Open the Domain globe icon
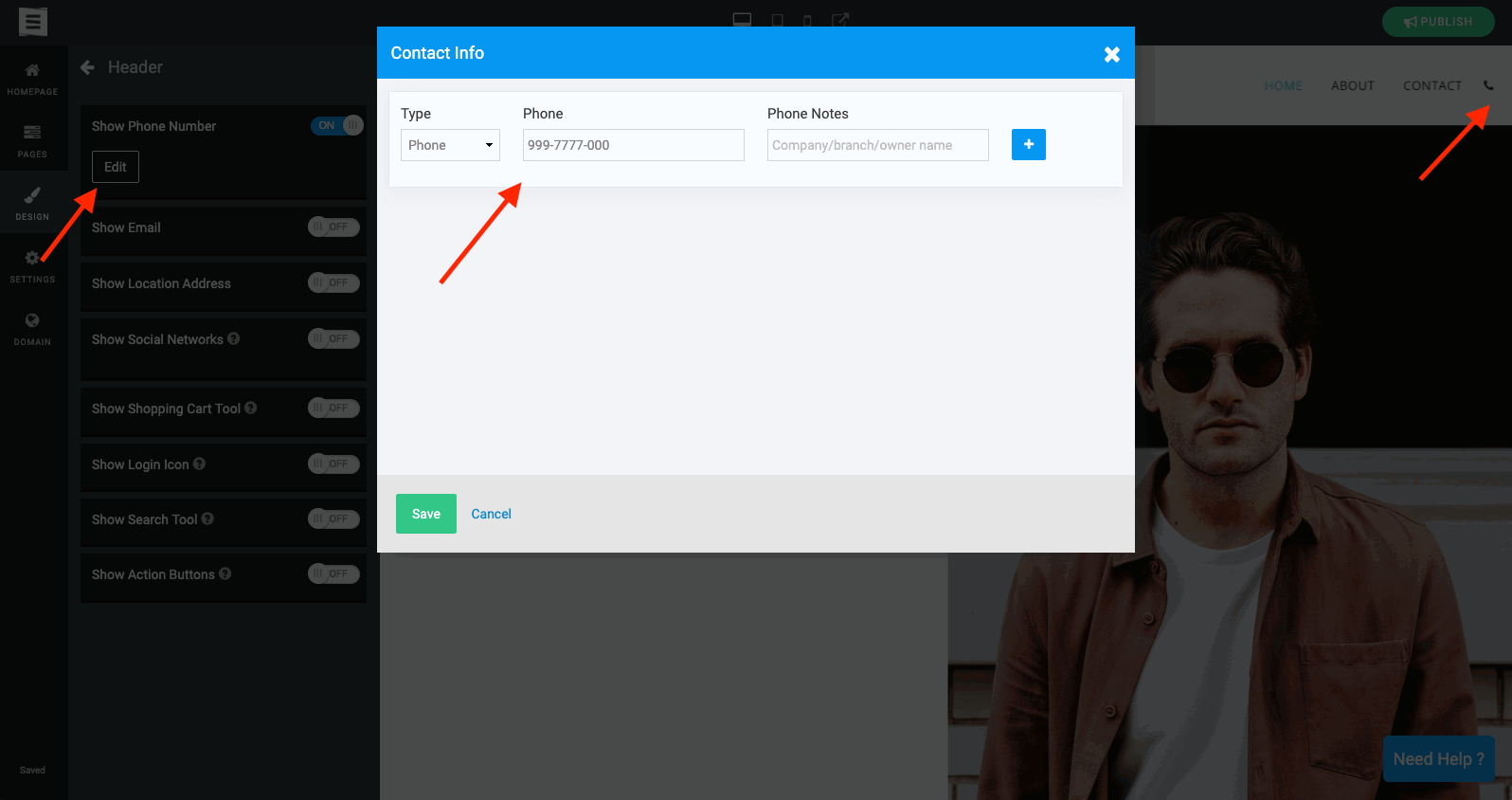 (x=32, y=320)
